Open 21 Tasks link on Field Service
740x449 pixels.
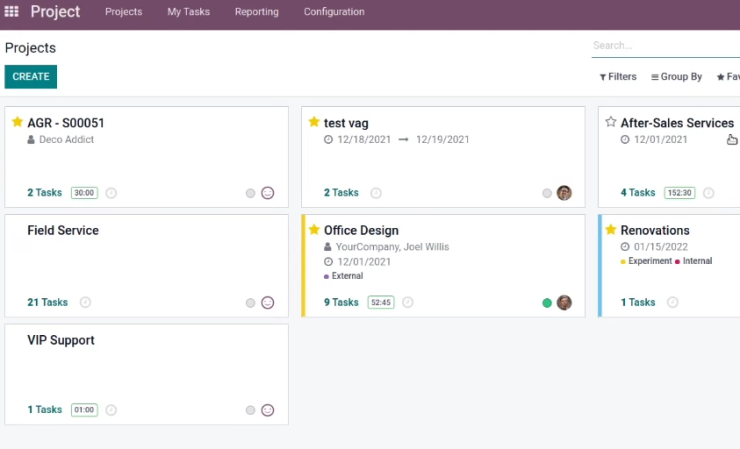click(x=47, y=302)
